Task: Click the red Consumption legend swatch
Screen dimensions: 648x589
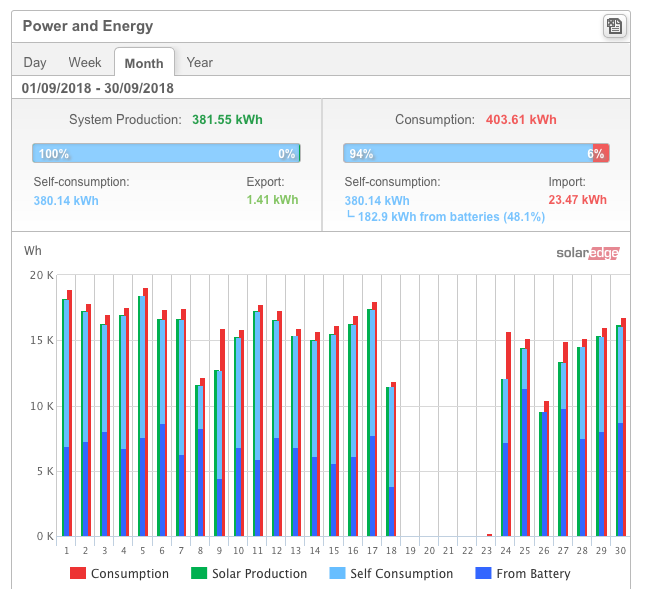Action: click(78, 573)
